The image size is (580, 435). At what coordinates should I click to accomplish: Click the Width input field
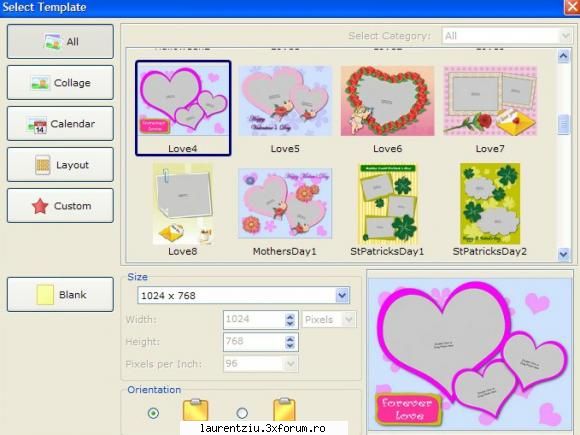254,320
